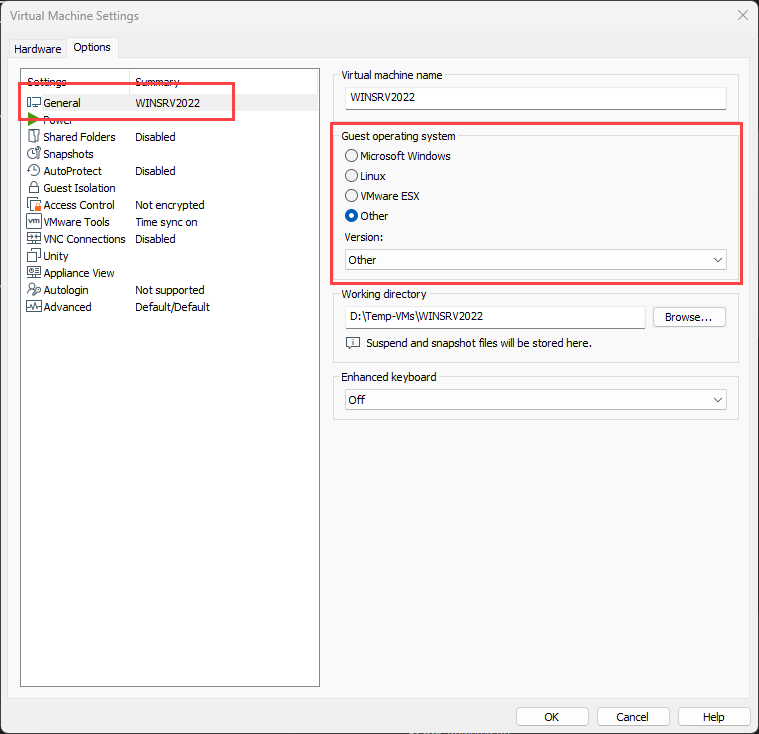Open the Version dropdown

pos(535,260)
